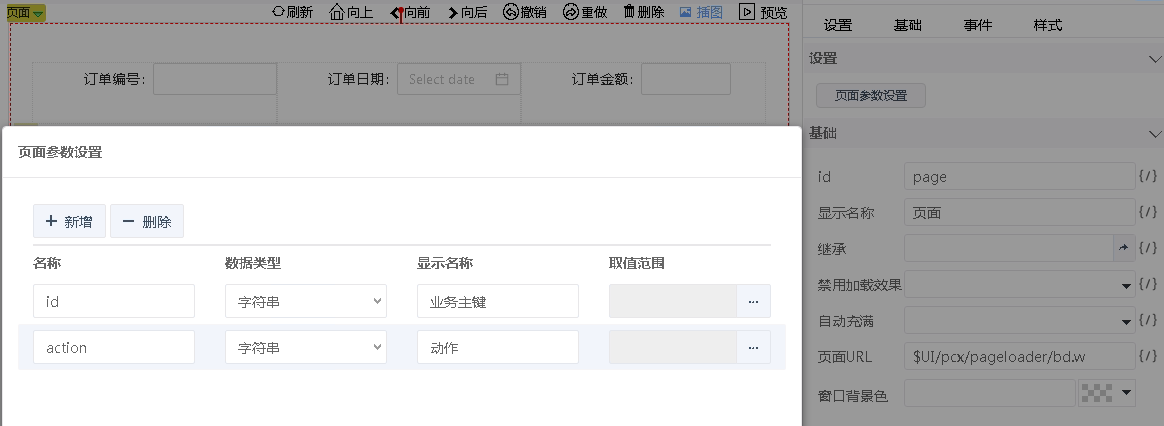Click the 页面参数设置 button
The height and width of the screenshot is (426, 1164).
(870, 96)
